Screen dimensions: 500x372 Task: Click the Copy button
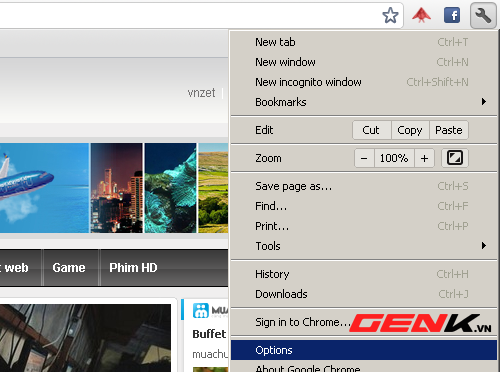tap(410, 130)
